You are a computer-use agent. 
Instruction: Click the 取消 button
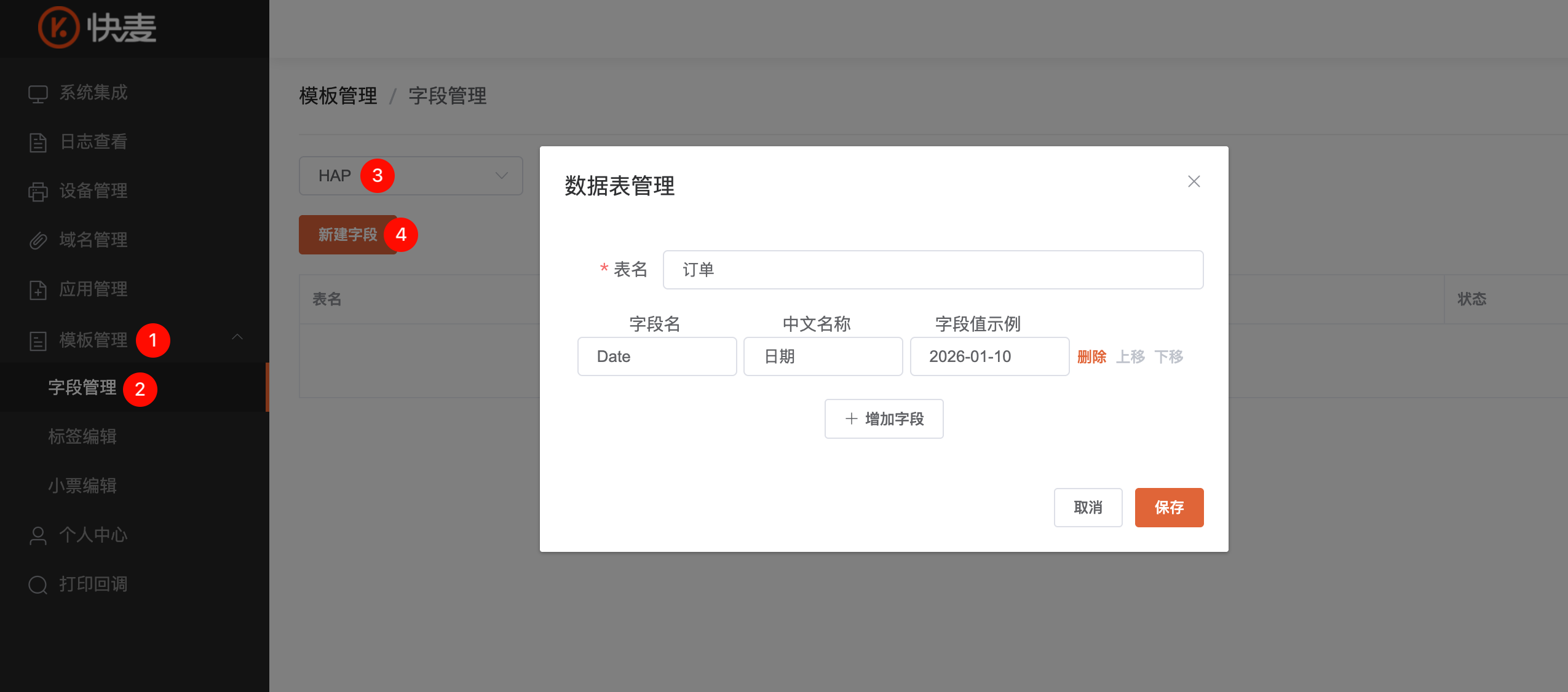(1087, 508)
